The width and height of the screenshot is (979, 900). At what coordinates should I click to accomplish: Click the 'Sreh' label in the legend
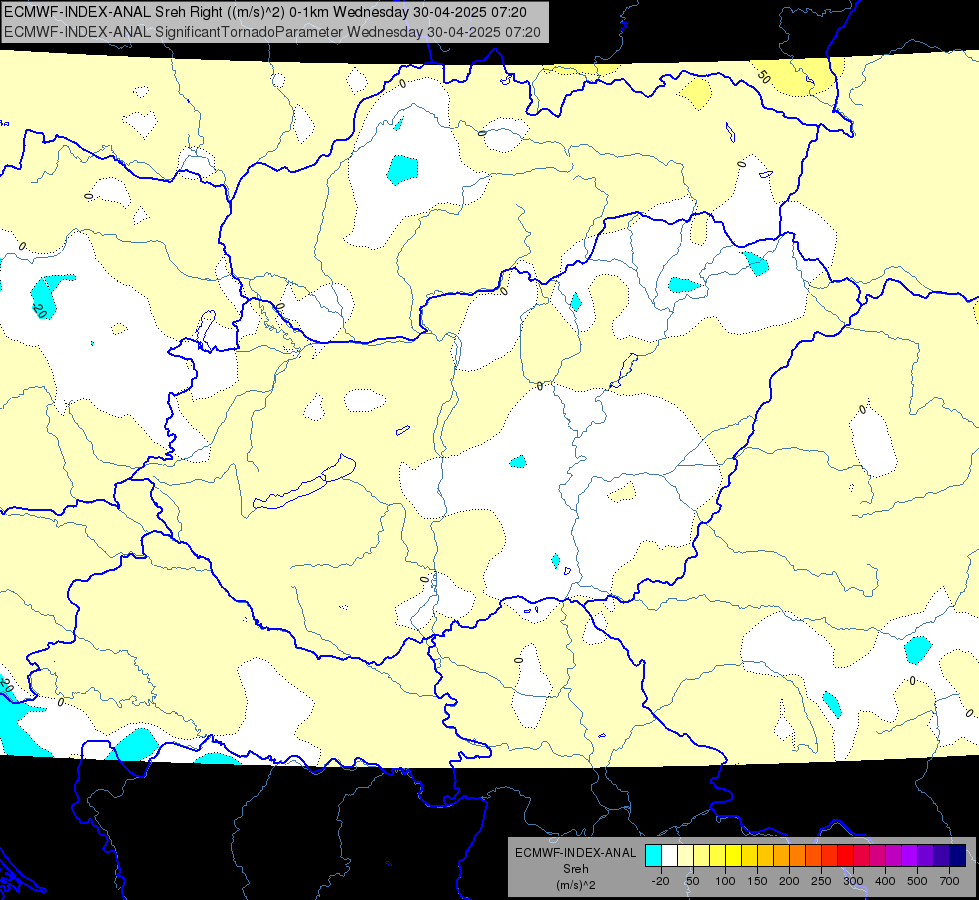click(576, 869)
